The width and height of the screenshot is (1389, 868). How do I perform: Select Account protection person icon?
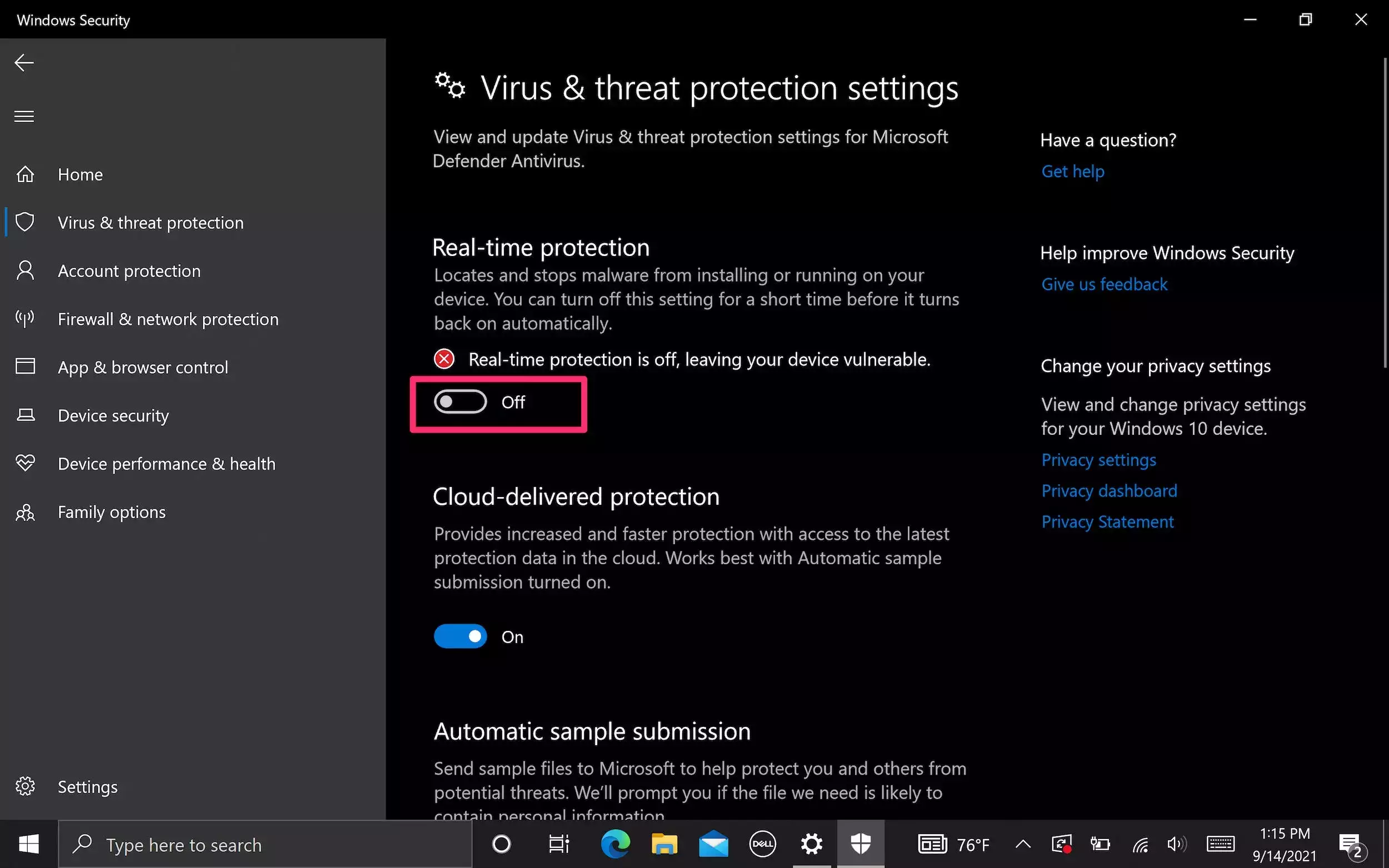point(25,270)
